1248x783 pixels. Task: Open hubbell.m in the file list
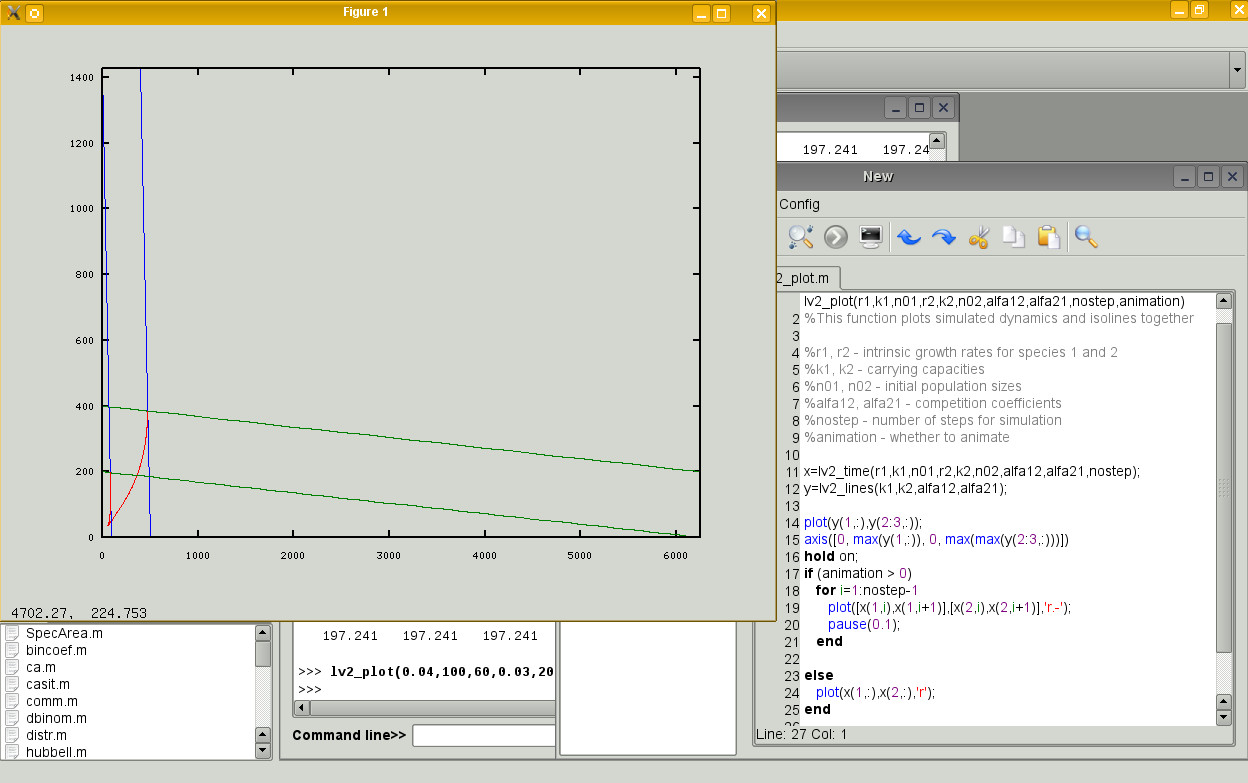click(56, 752)
